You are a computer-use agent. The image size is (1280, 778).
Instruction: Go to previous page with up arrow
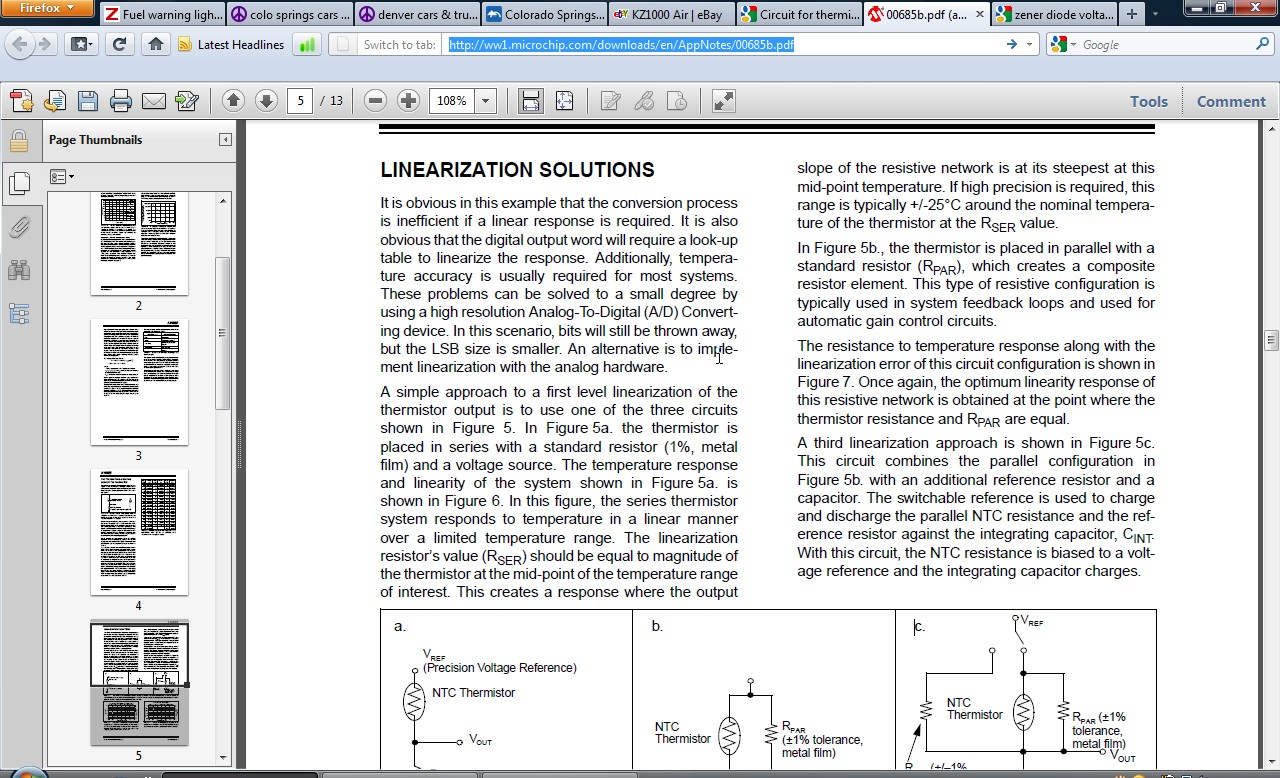point(233,101)
